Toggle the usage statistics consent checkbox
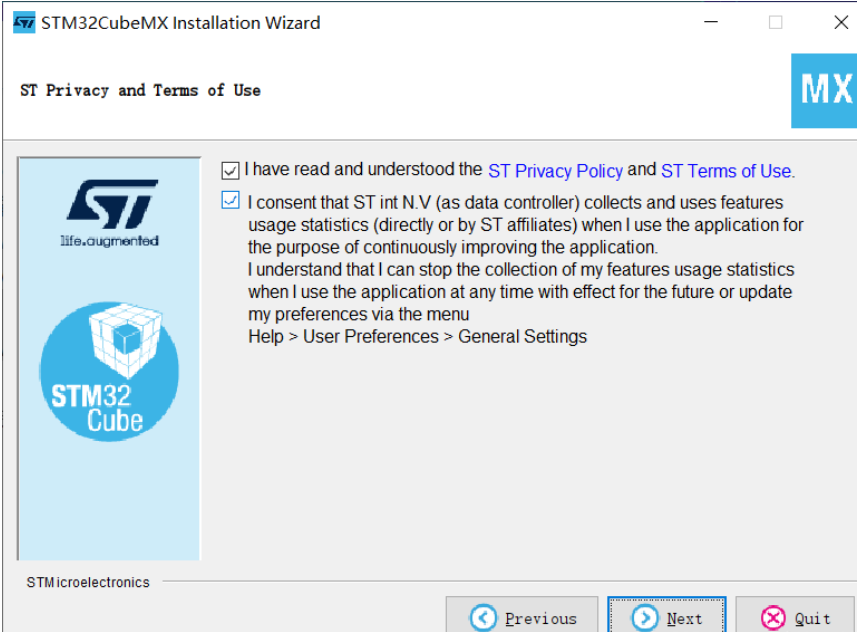The height and width of the screenshot is (632, 857). [x=230, y=200]
